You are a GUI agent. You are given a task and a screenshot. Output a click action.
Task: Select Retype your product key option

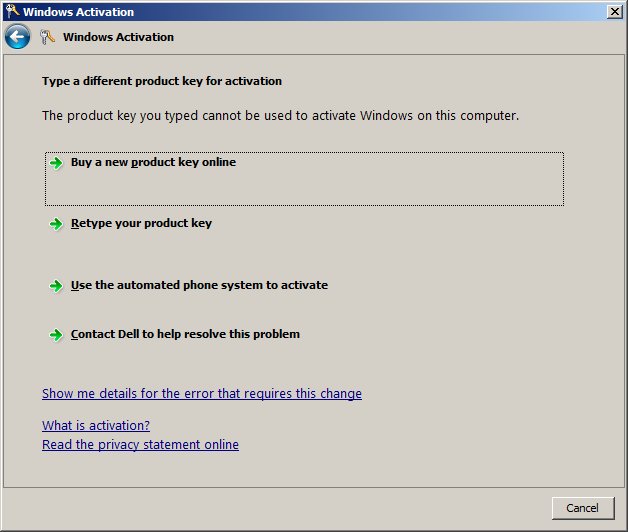[x=141, y=224]
